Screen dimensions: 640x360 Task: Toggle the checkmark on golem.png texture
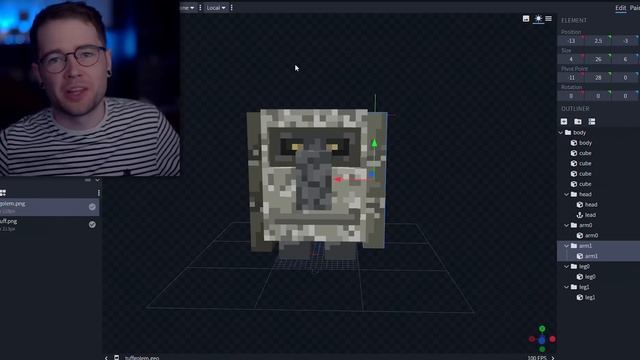coord(92,207)
